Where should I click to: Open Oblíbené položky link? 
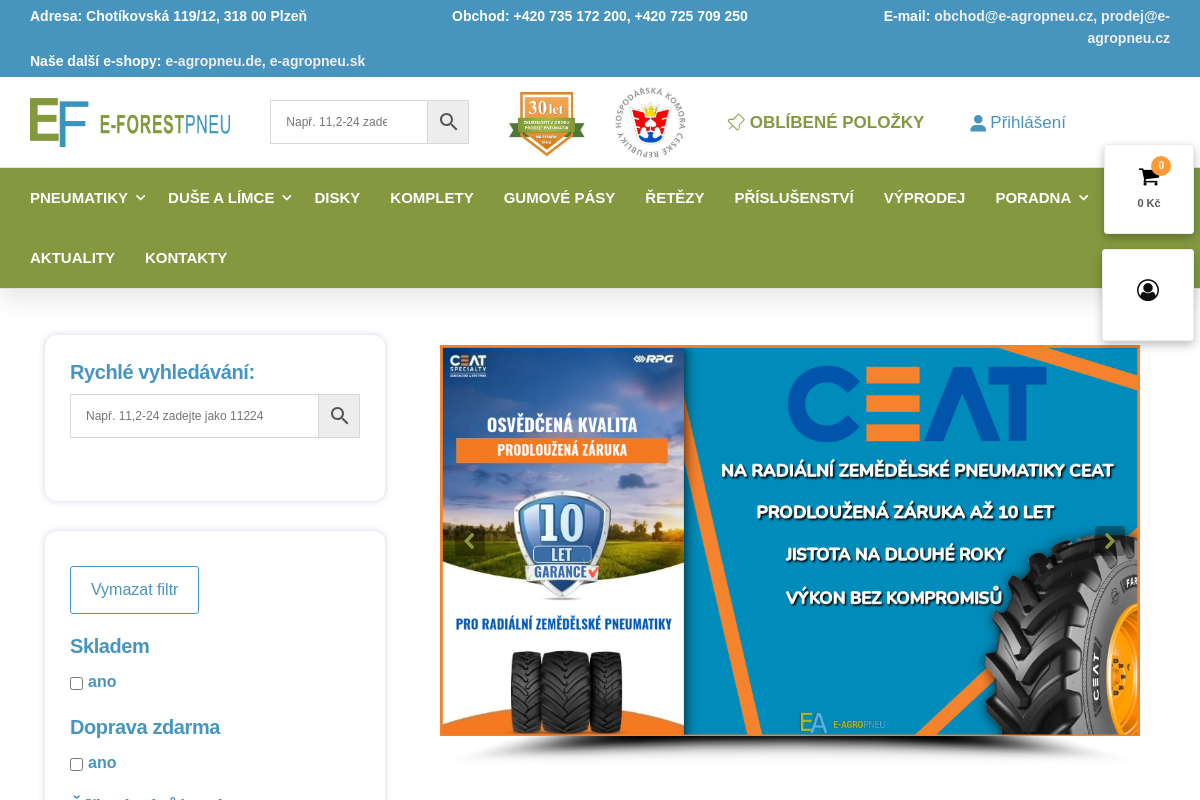pyautogui.click(x=837, y=122)
